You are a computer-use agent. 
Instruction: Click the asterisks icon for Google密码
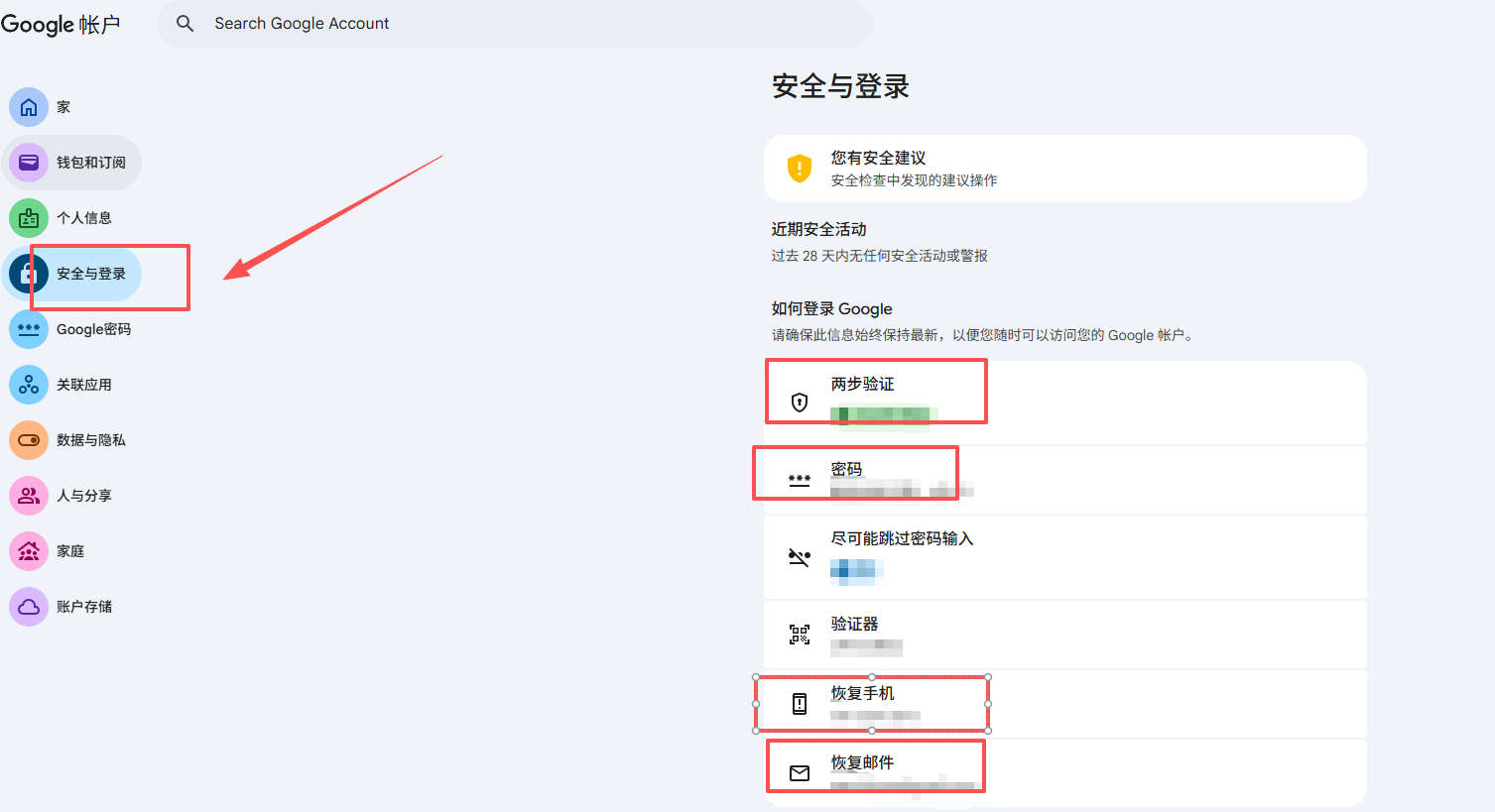(29, 329)
